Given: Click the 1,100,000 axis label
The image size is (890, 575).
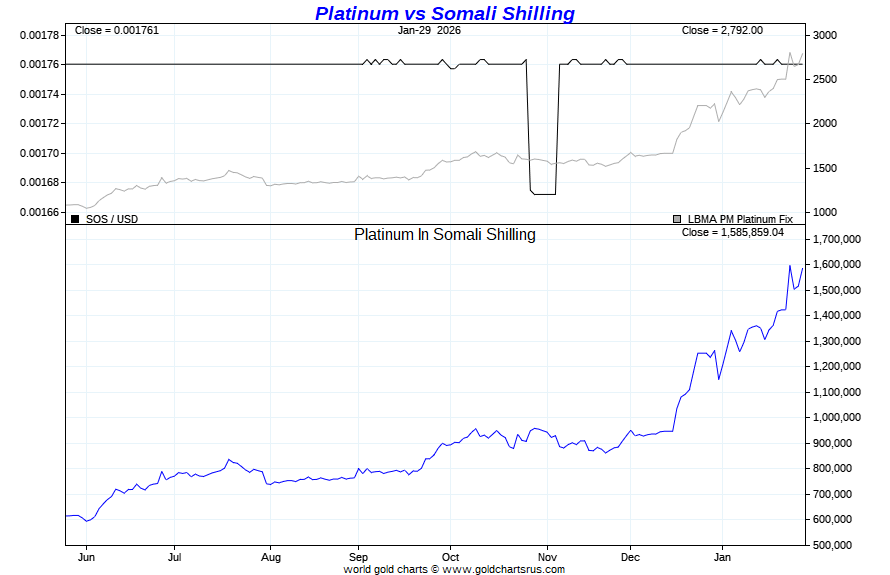Looking at the screenshot, I should [837, 392].
